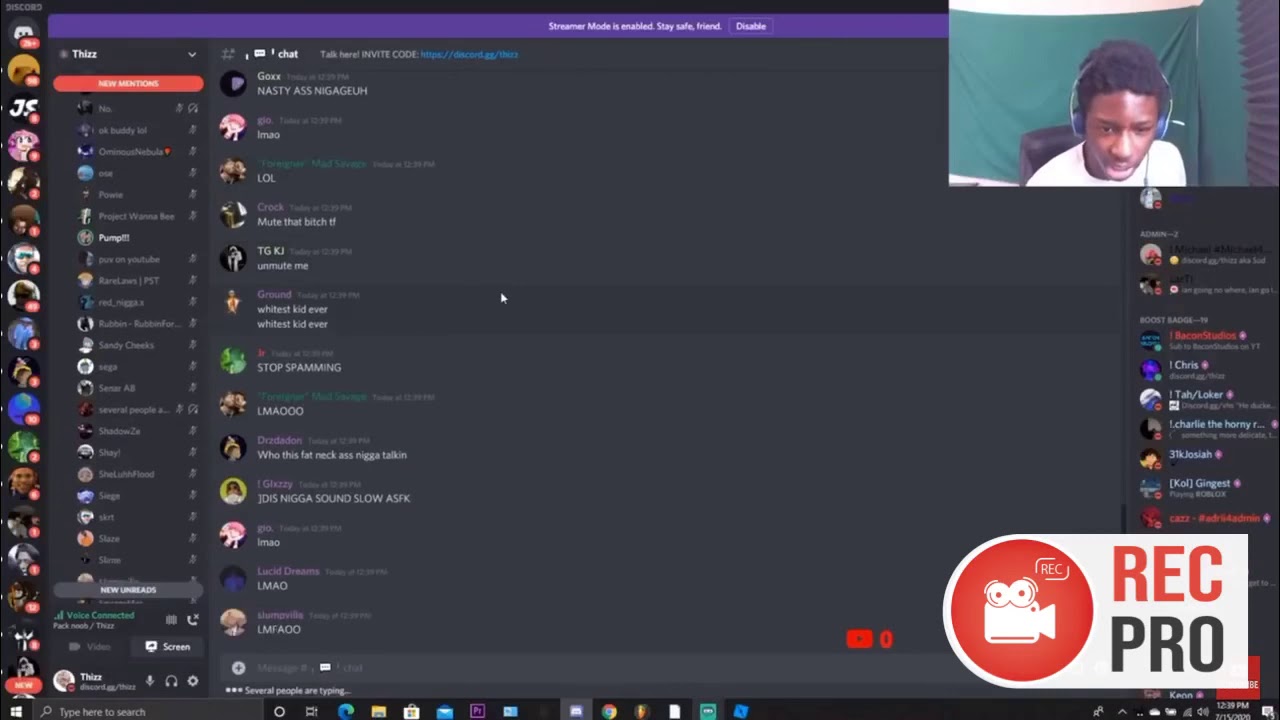
Task: Open the JS server icon in the server list
Action: tap(23, 108)
